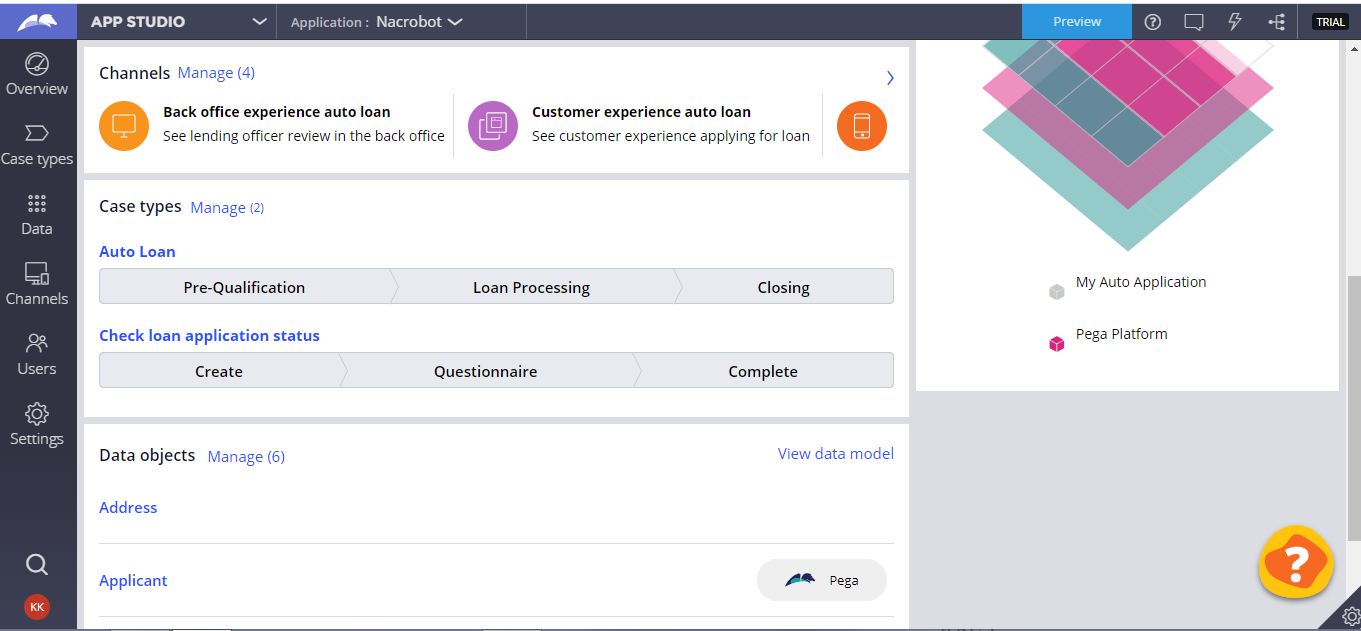
Task: Click the TRIAL badge in the header
Action: click(x=1330, y=22)
